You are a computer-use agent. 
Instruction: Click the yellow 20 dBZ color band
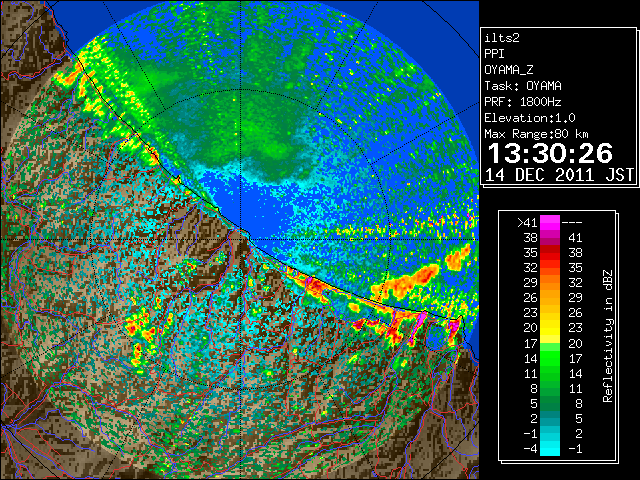(550, 328)
